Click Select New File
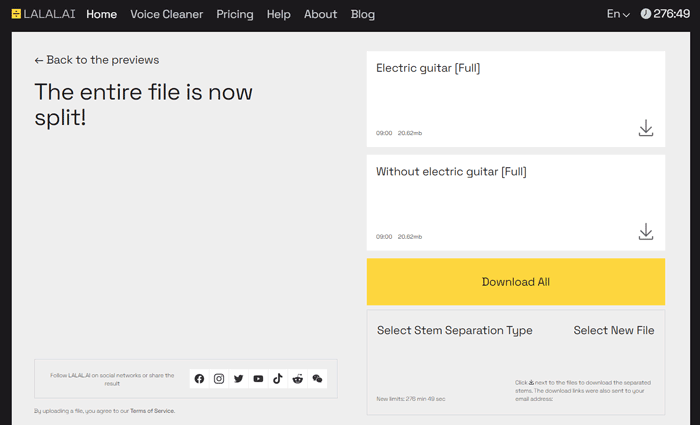The image size is (700, 425). click(x=614, y=330)
